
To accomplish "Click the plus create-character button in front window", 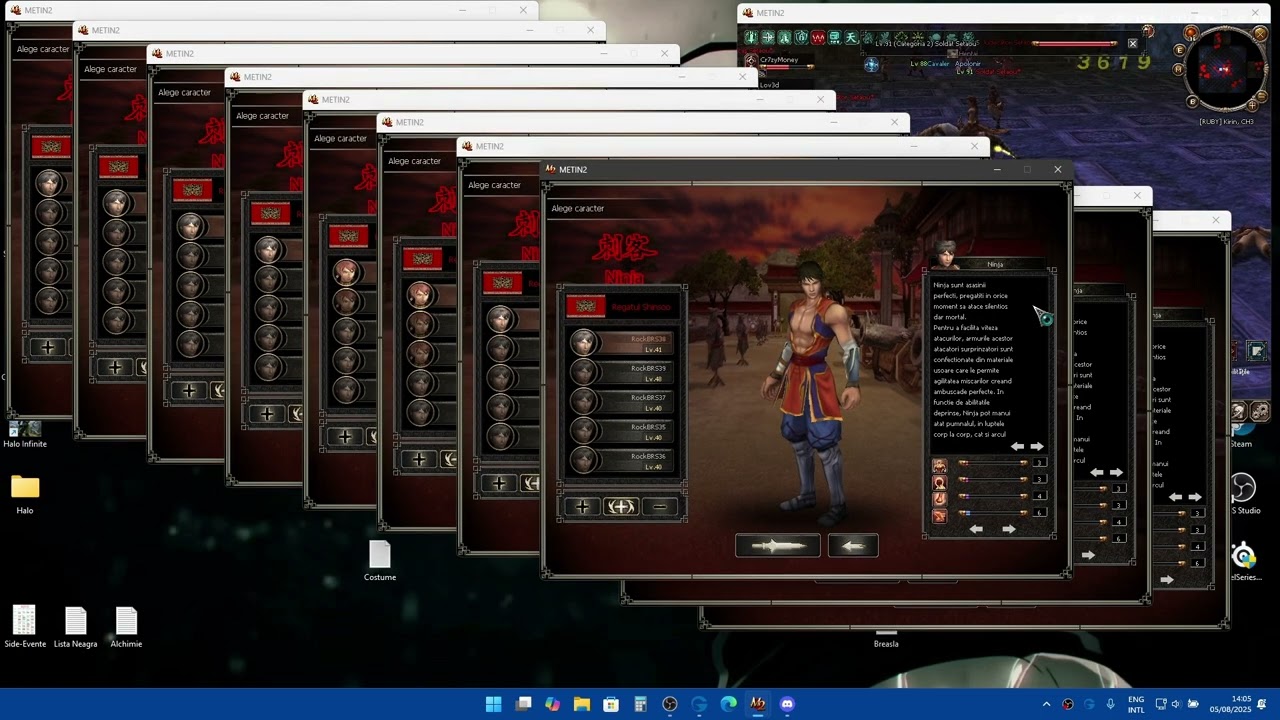I will point(582,507).
